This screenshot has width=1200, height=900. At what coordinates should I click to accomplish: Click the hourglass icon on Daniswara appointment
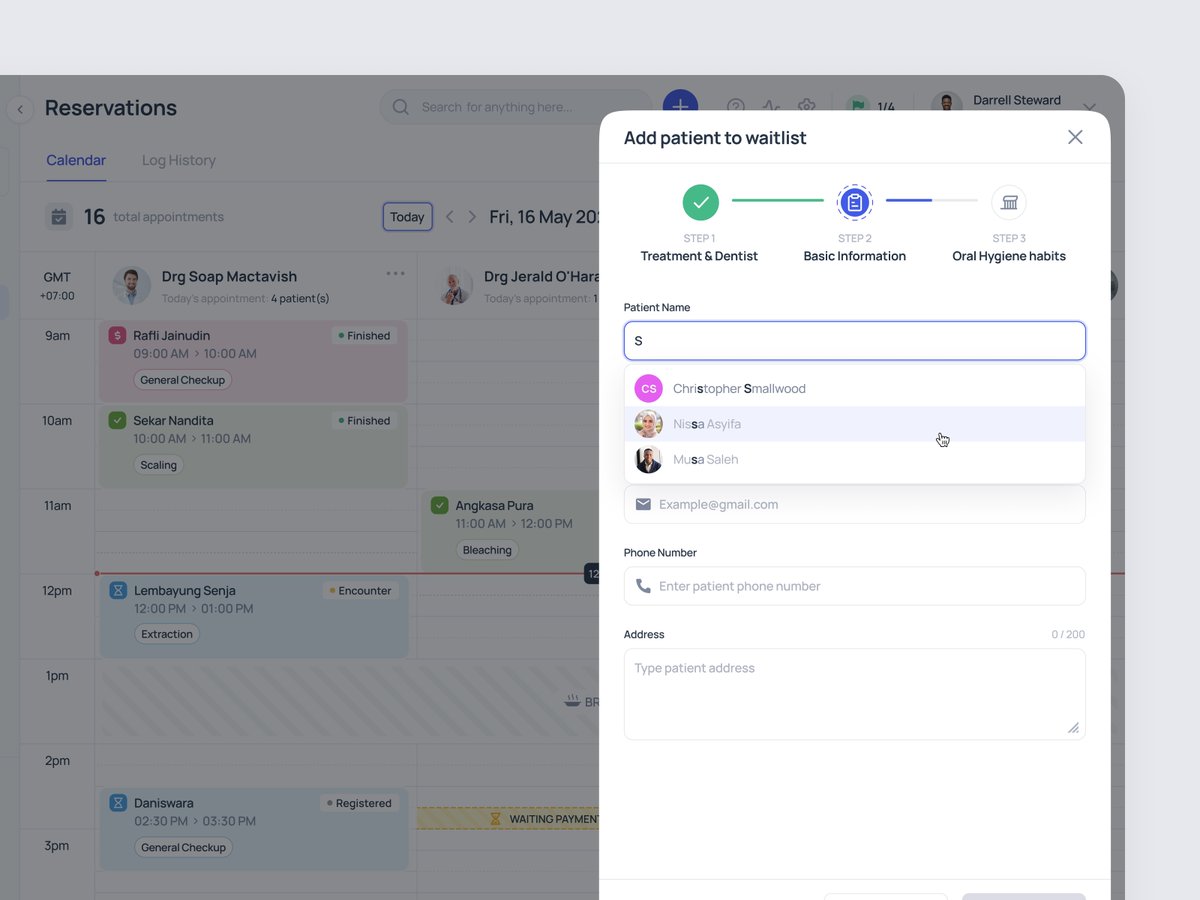click(x=118, y=803)
